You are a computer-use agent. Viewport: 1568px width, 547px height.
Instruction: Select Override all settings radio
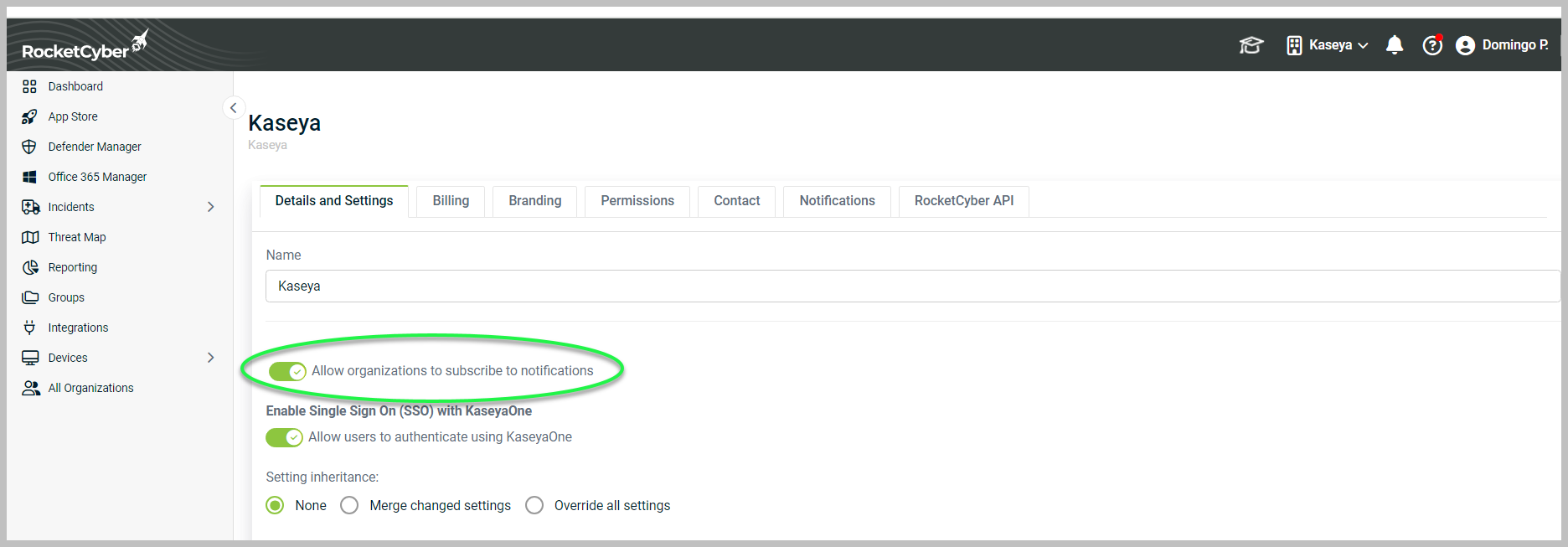534,505
